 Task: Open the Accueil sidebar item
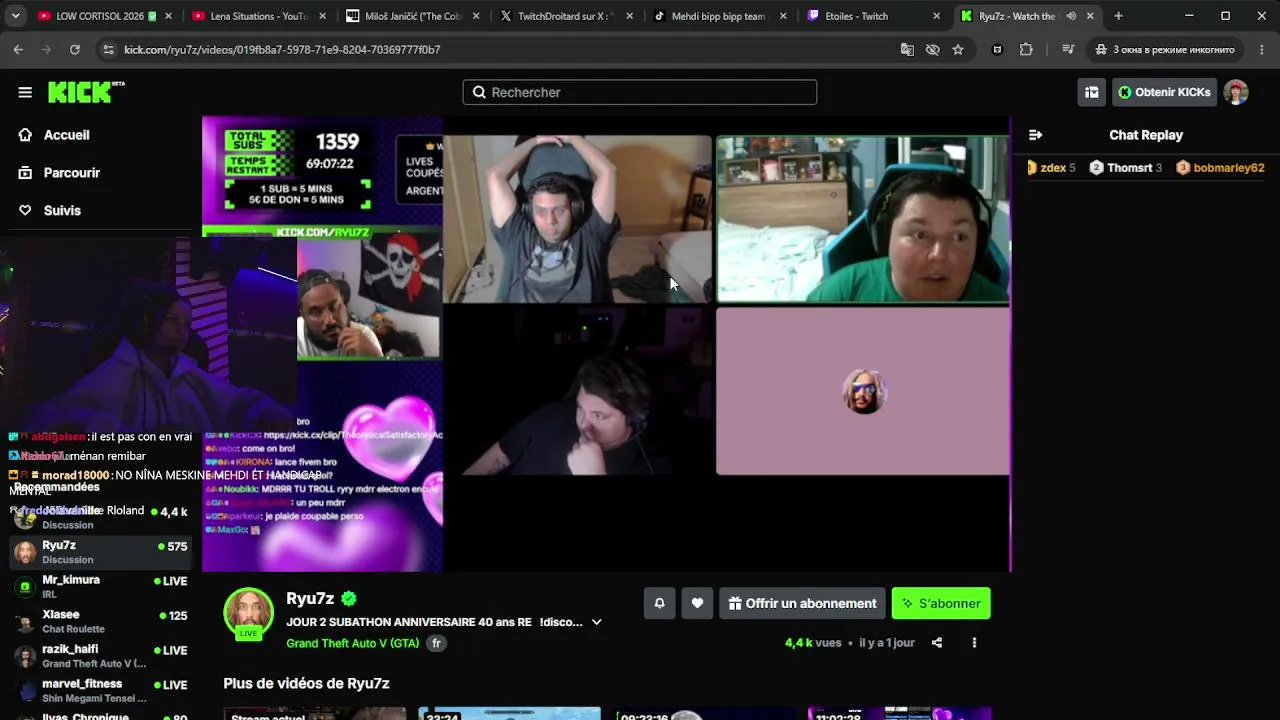click(x=66, y=135)
